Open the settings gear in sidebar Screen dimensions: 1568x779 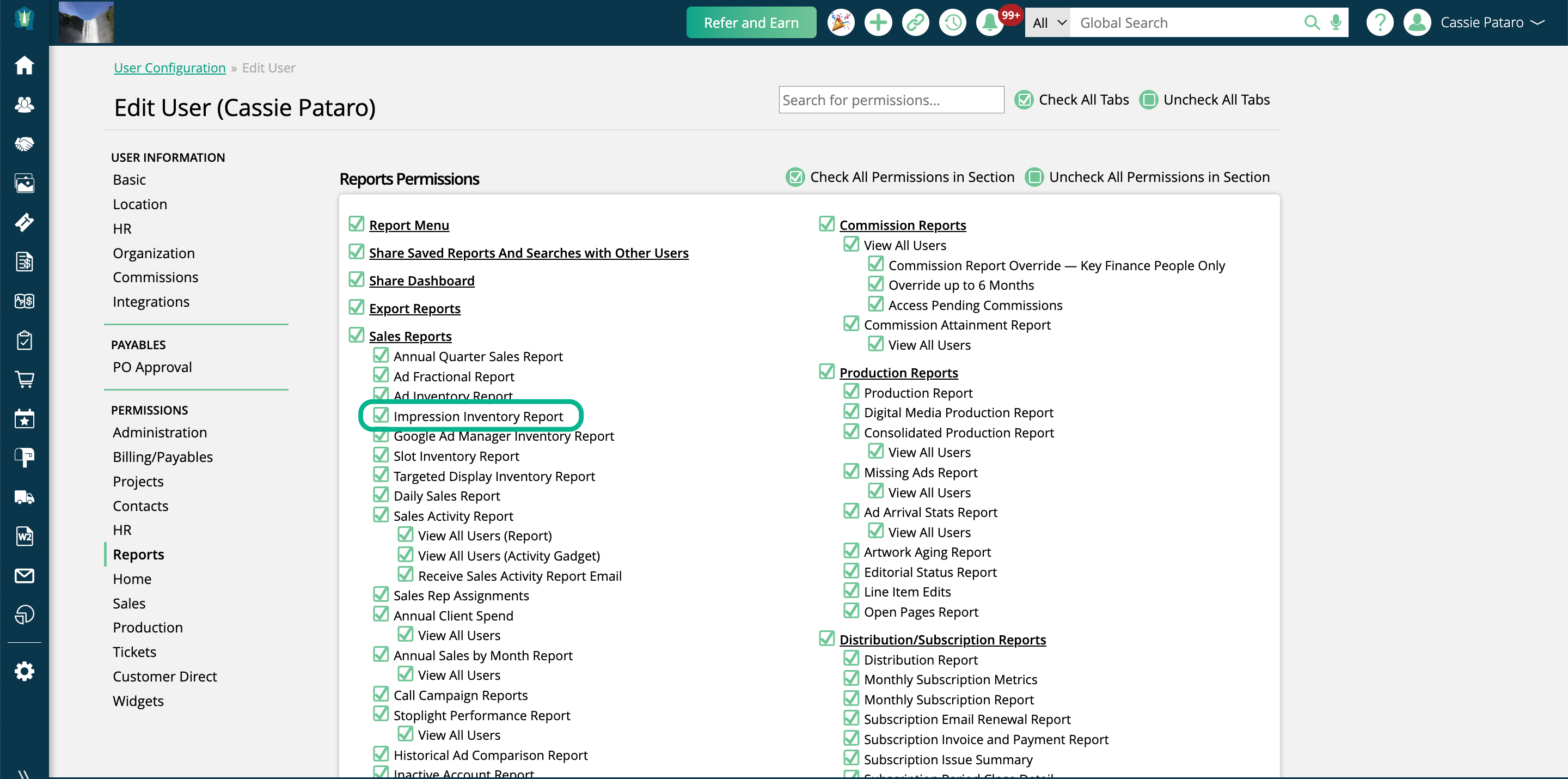24,671
